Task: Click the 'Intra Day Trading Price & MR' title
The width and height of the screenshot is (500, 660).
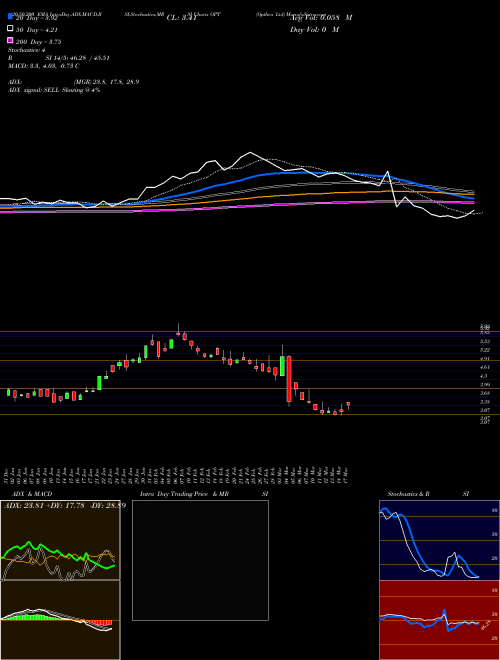Action: 184,494
